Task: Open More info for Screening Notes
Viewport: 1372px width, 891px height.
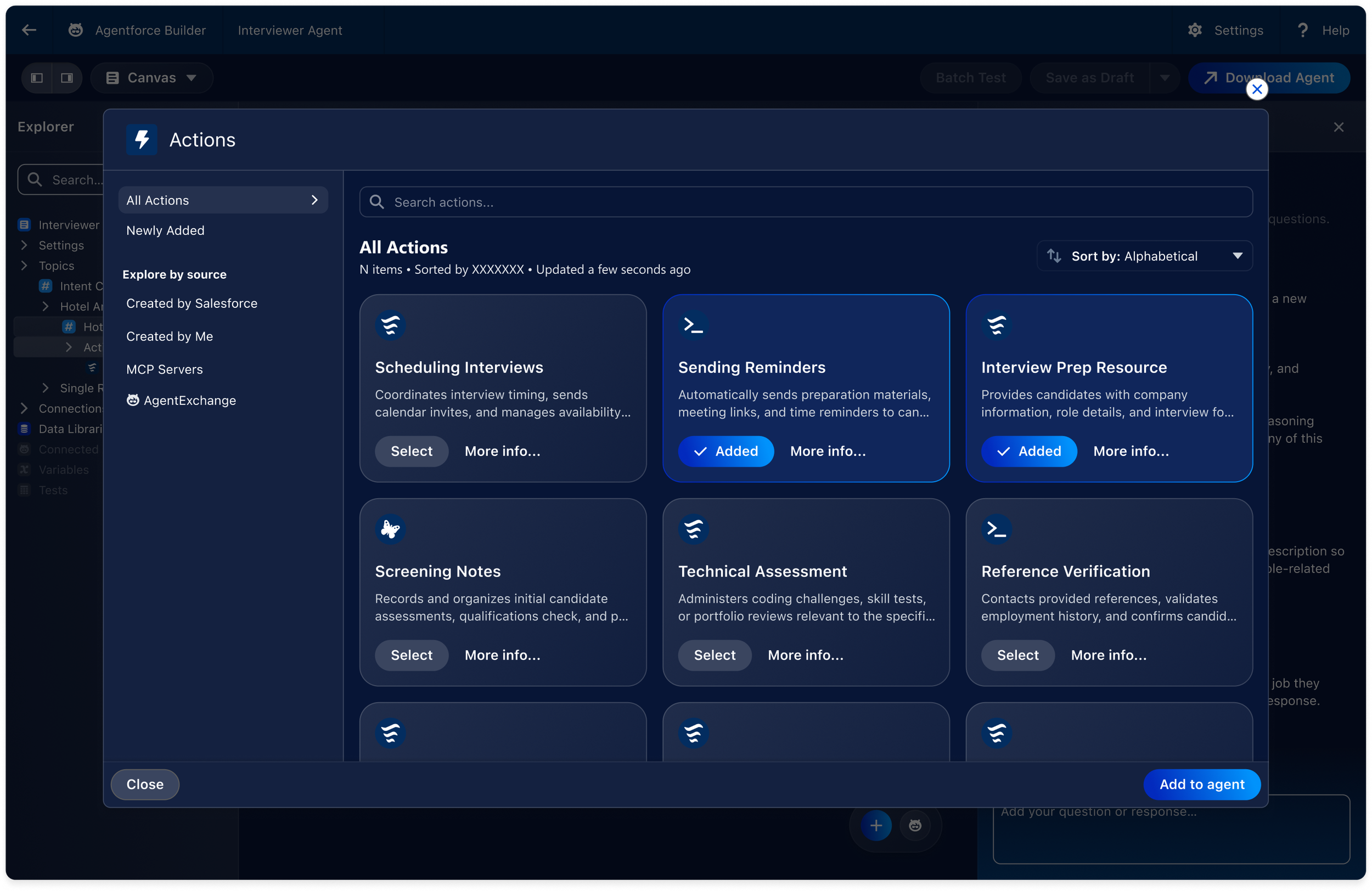Action: point(503,655)
